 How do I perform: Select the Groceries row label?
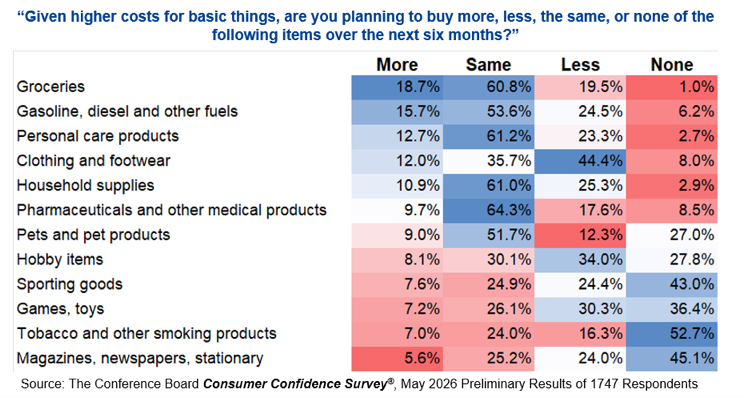point(51,87)
